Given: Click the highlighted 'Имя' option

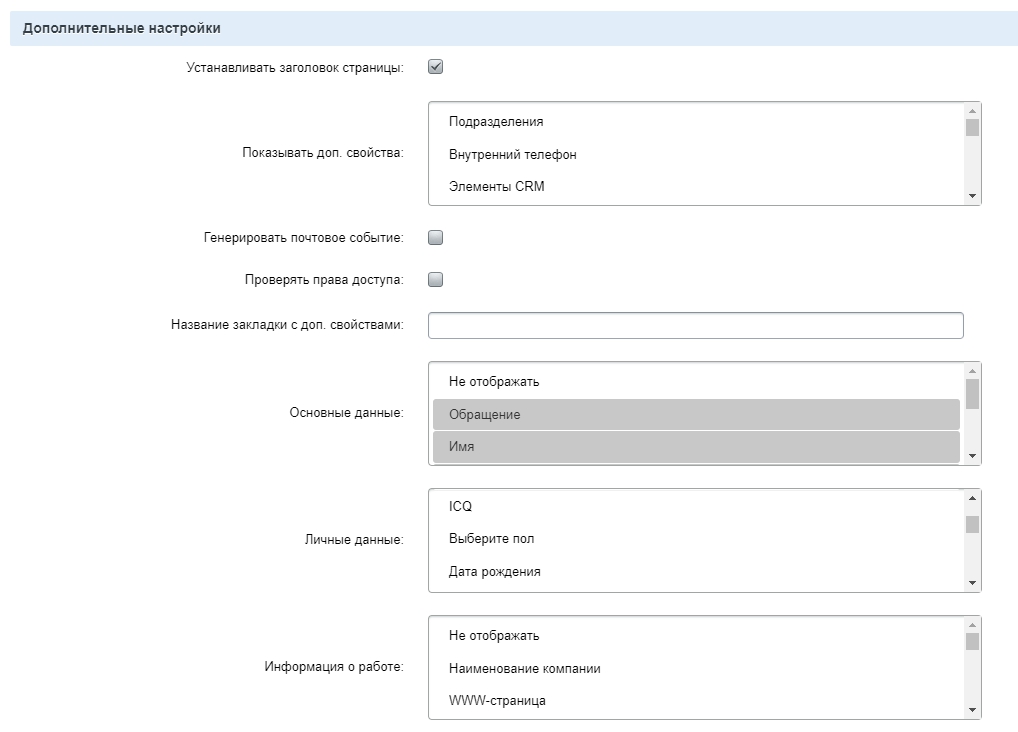Looking at the screenshot, I should tap(696, 447).
